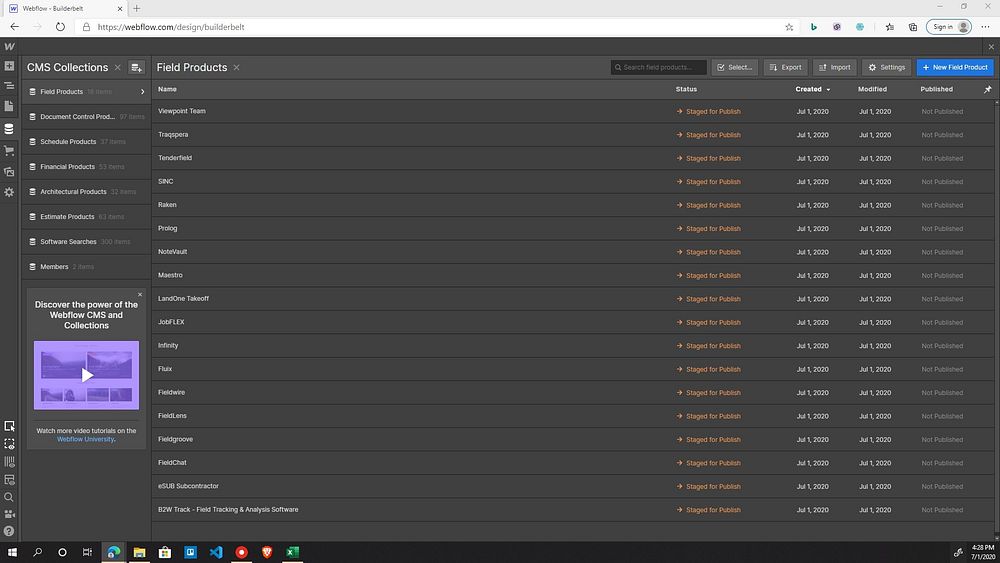This screenshot has height=563, width=1000.
Task: Create a new collection with plus icon
Action: point(136,68)
